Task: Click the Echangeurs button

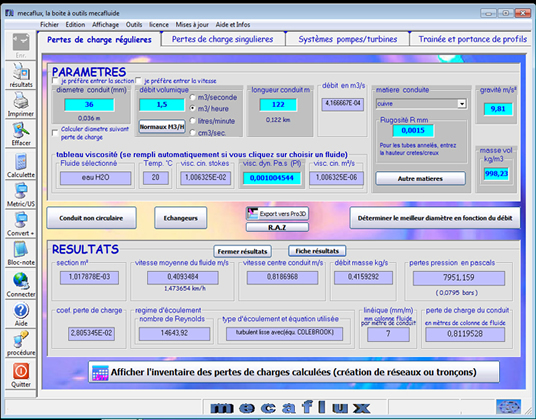Action: (180, 218)
